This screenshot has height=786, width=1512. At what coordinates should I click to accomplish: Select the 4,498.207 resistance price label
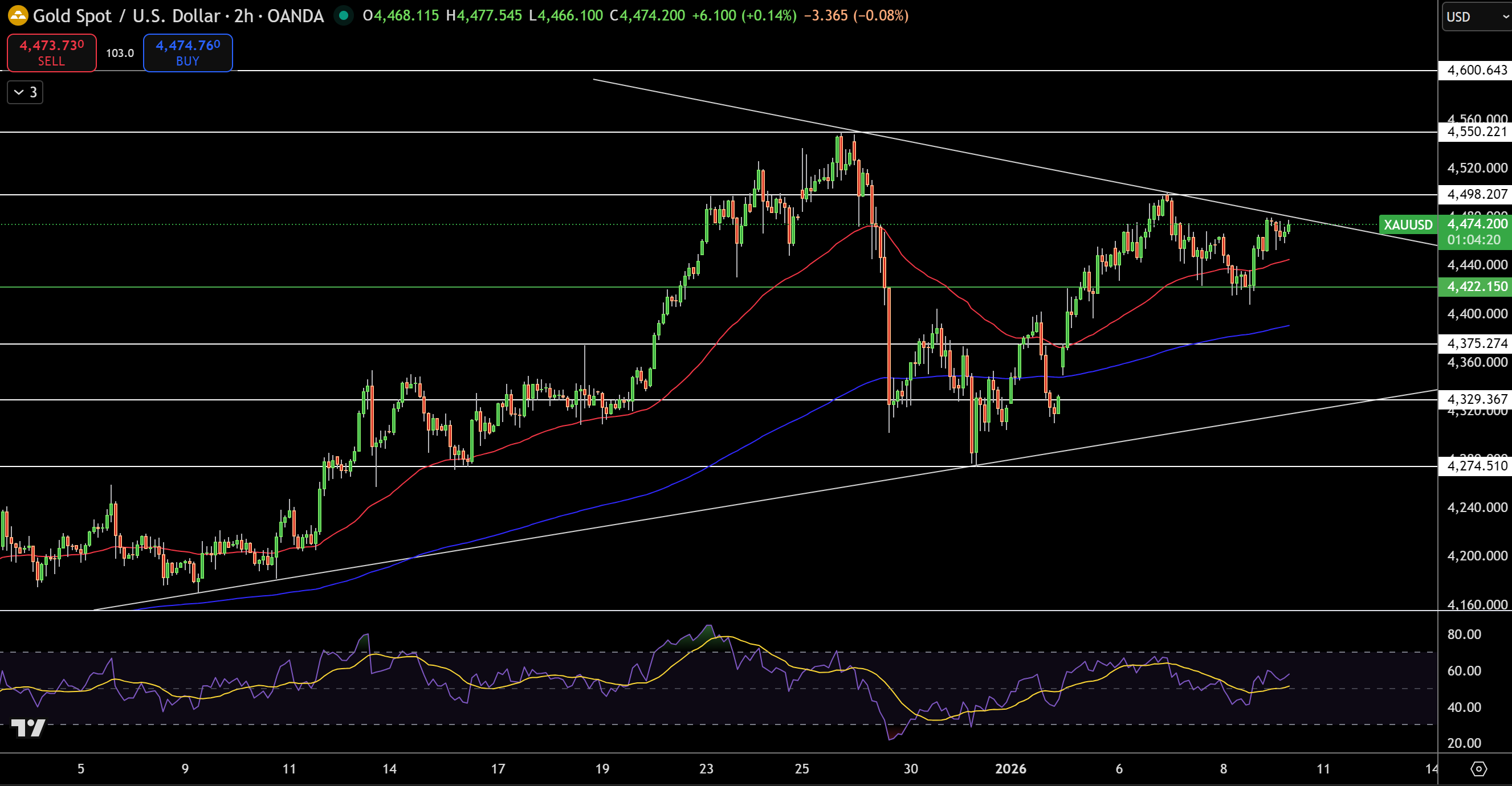click(1476, 194)
